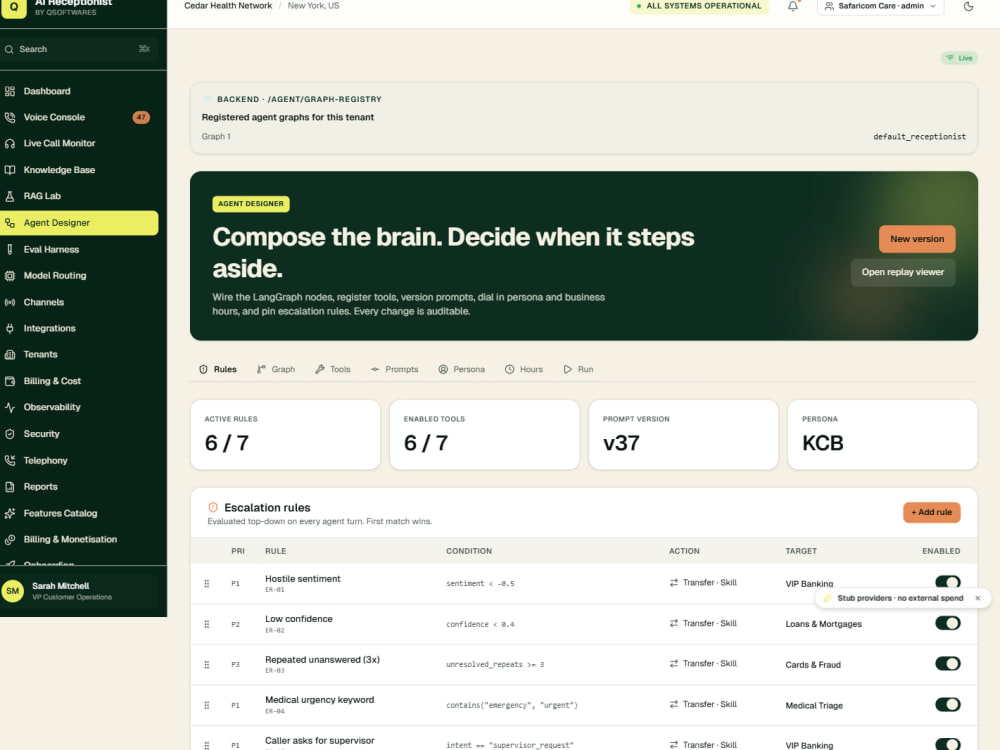Open Security shield icon
The width and height of the screenshot is (1000, 750).
coord(10,434)
